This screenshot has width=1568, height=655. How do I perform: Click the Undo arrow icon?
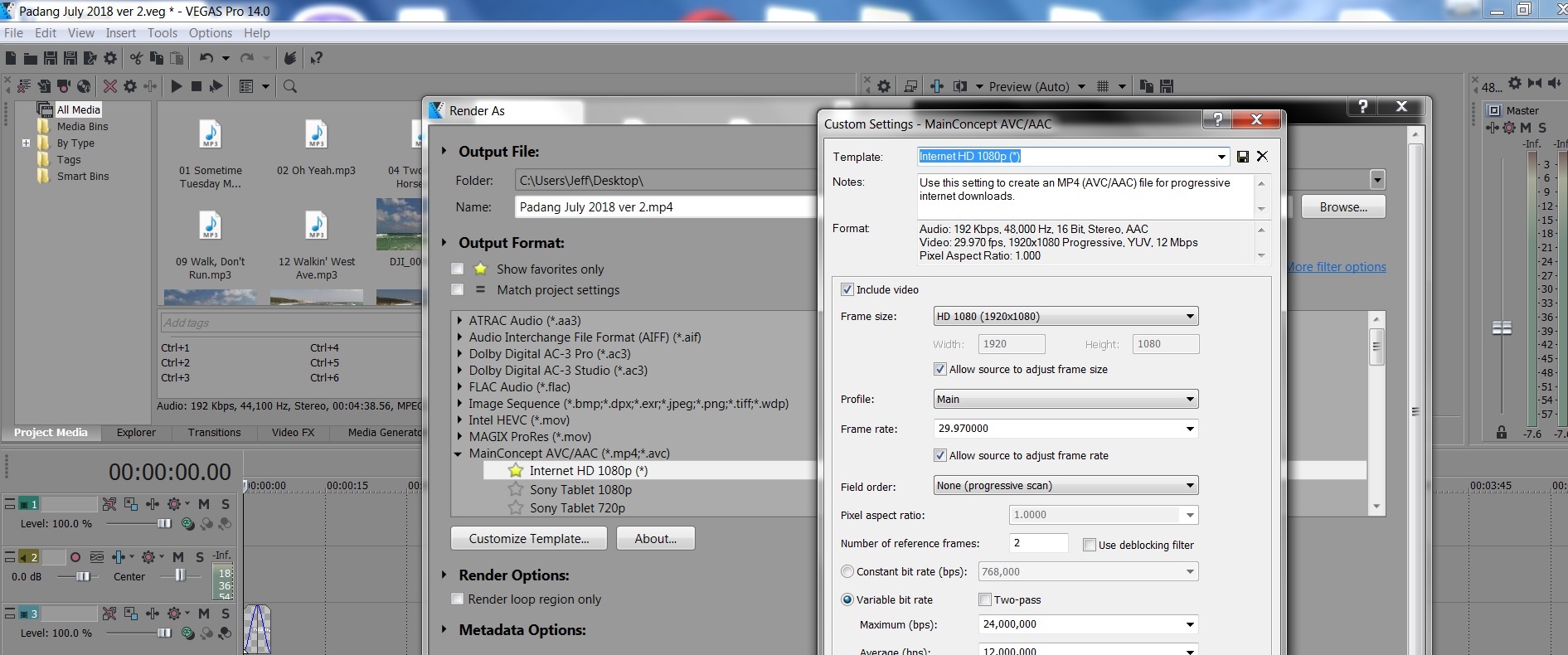pos(206,58)
